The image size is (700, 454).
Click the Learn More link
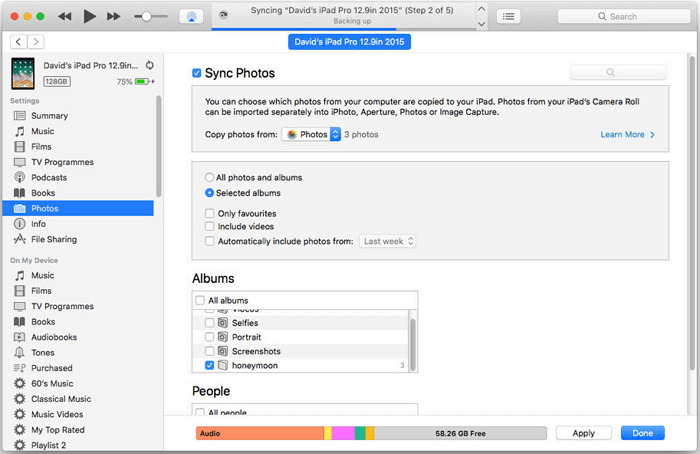click(x=627, y=134)
